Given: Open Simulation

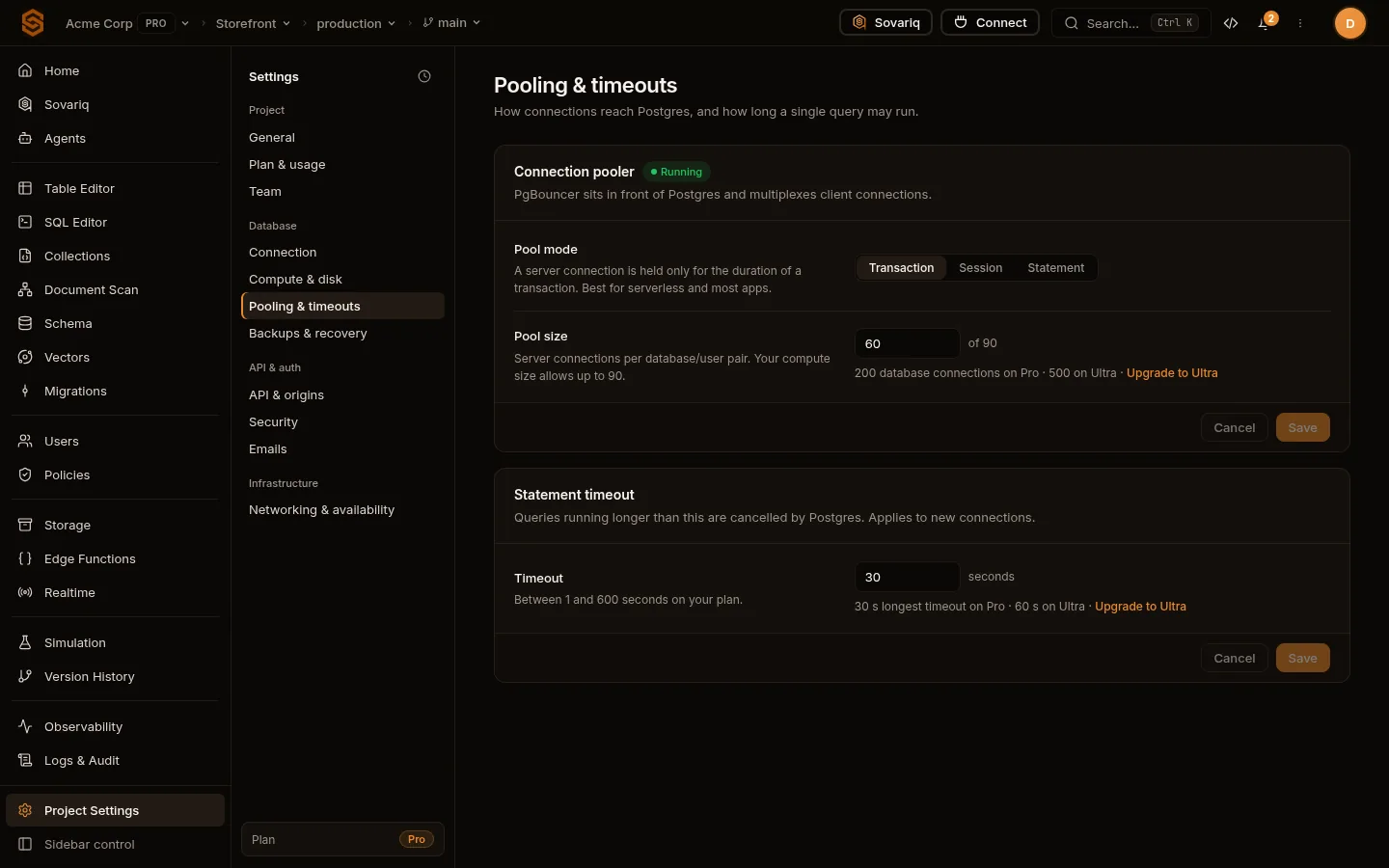Looking at the screenshot, I should point(116,642).
